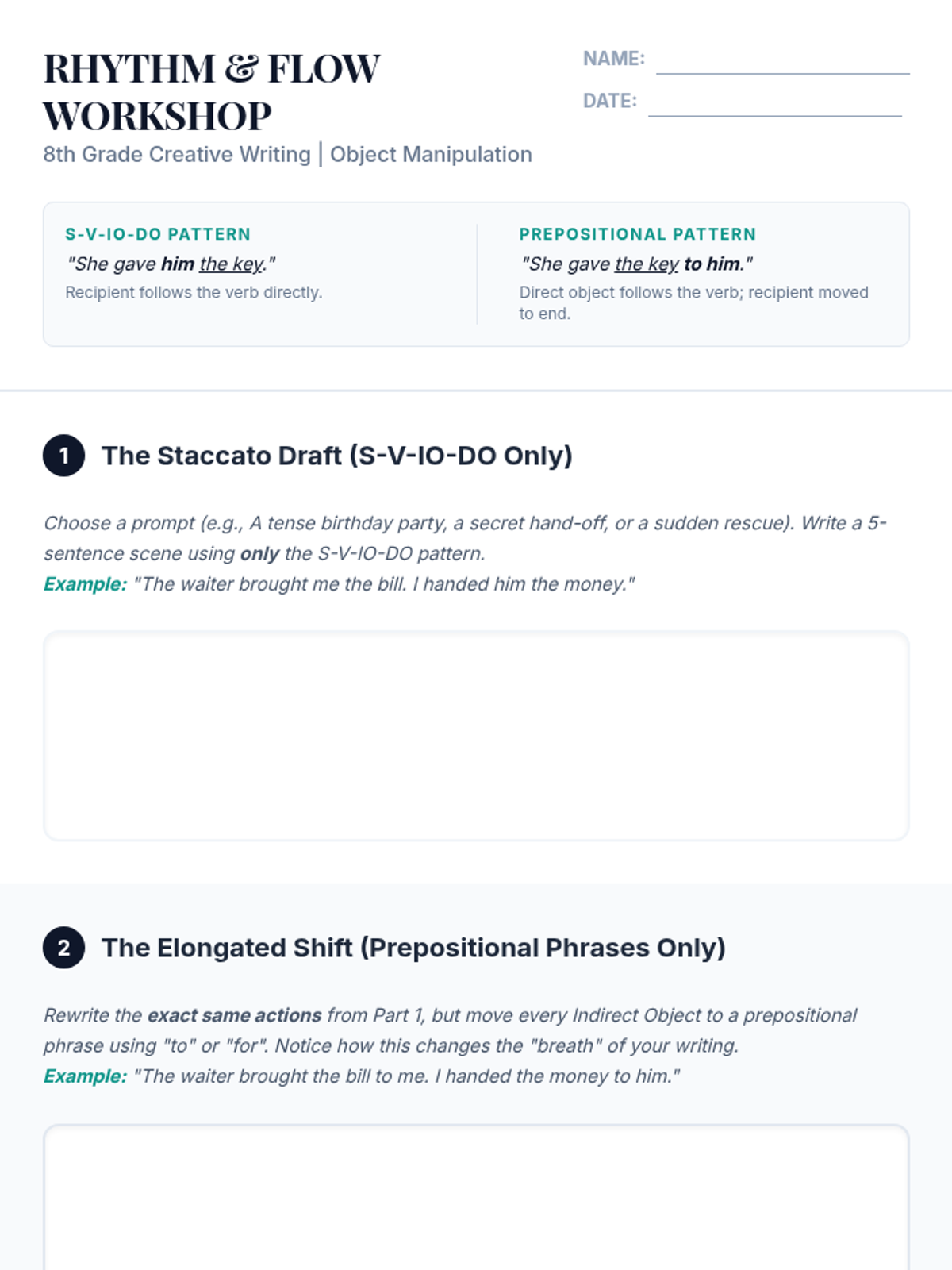Click inside the Staccato Draft answer box
The height and width of the screenshot is (1270, 952).
[x=476, y=736]
